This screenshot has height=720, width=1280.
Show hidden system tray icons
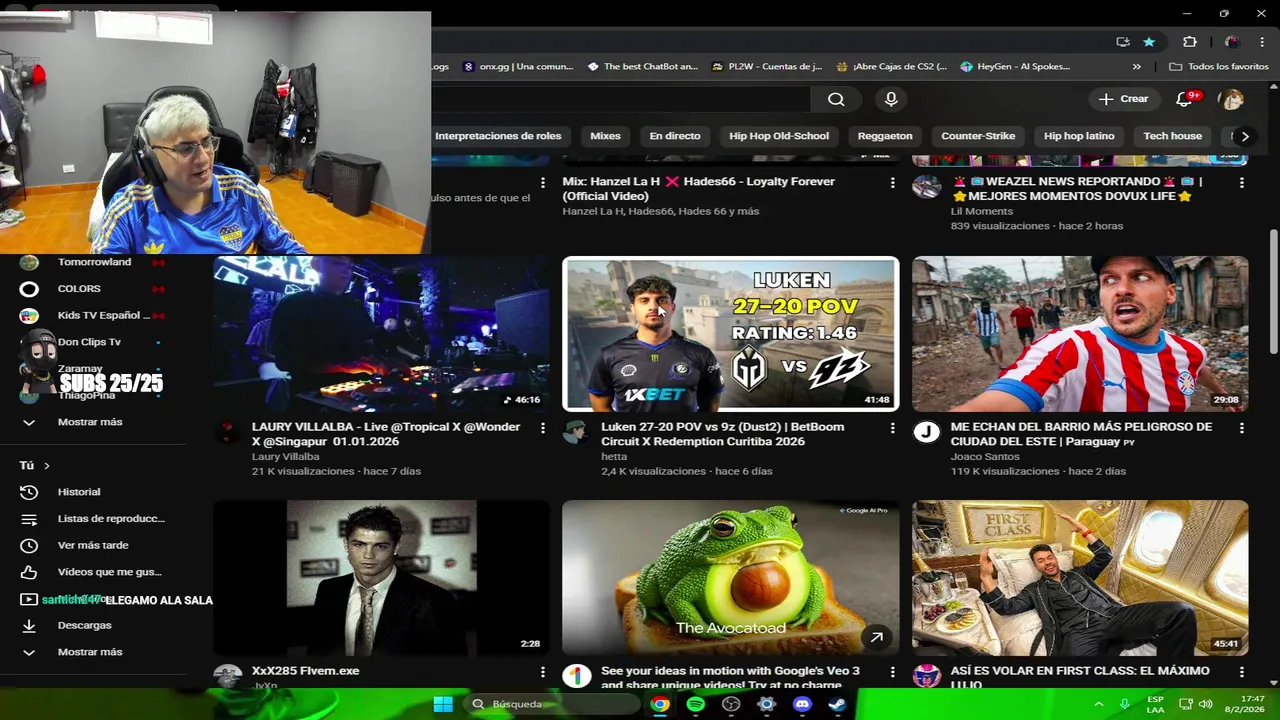[1098, 704]
